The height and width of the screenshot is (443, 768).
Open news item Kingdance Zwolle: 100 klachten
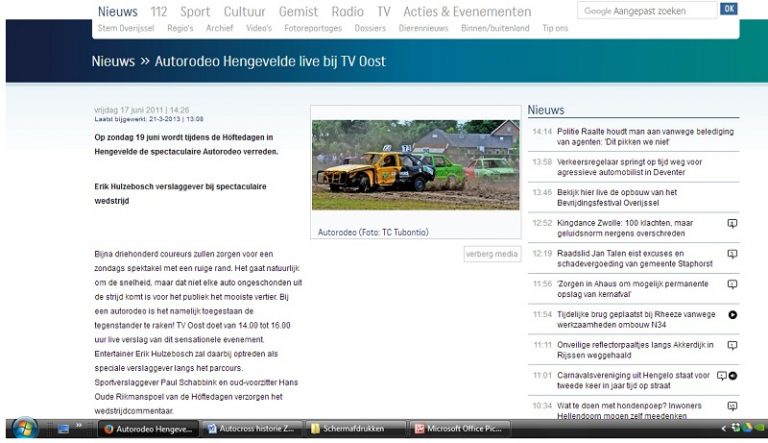pyautogui.click(x=625, y=228)
